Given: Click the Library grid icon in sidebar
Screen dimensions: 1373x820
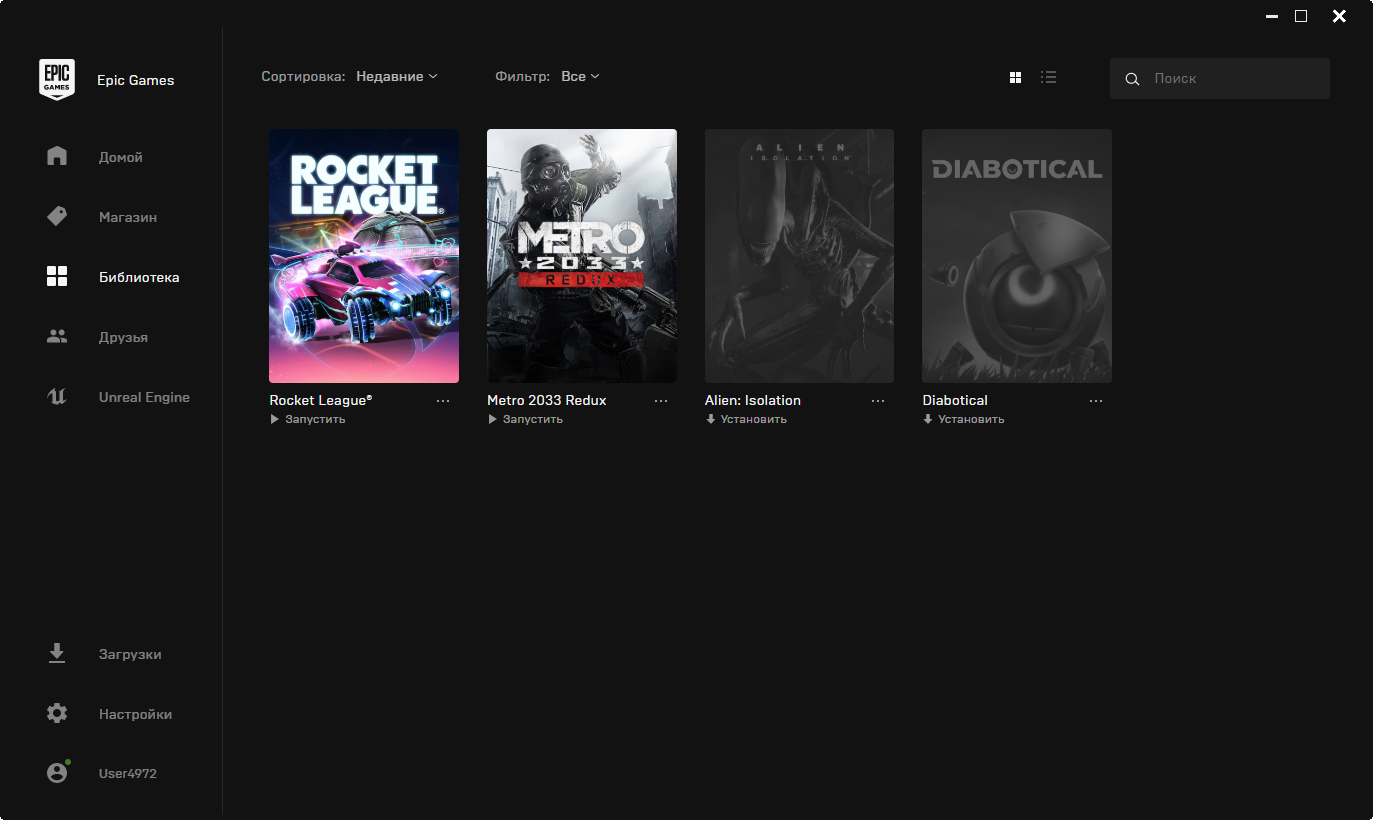Looking at the screenshot, I should [x=57, y=277].
